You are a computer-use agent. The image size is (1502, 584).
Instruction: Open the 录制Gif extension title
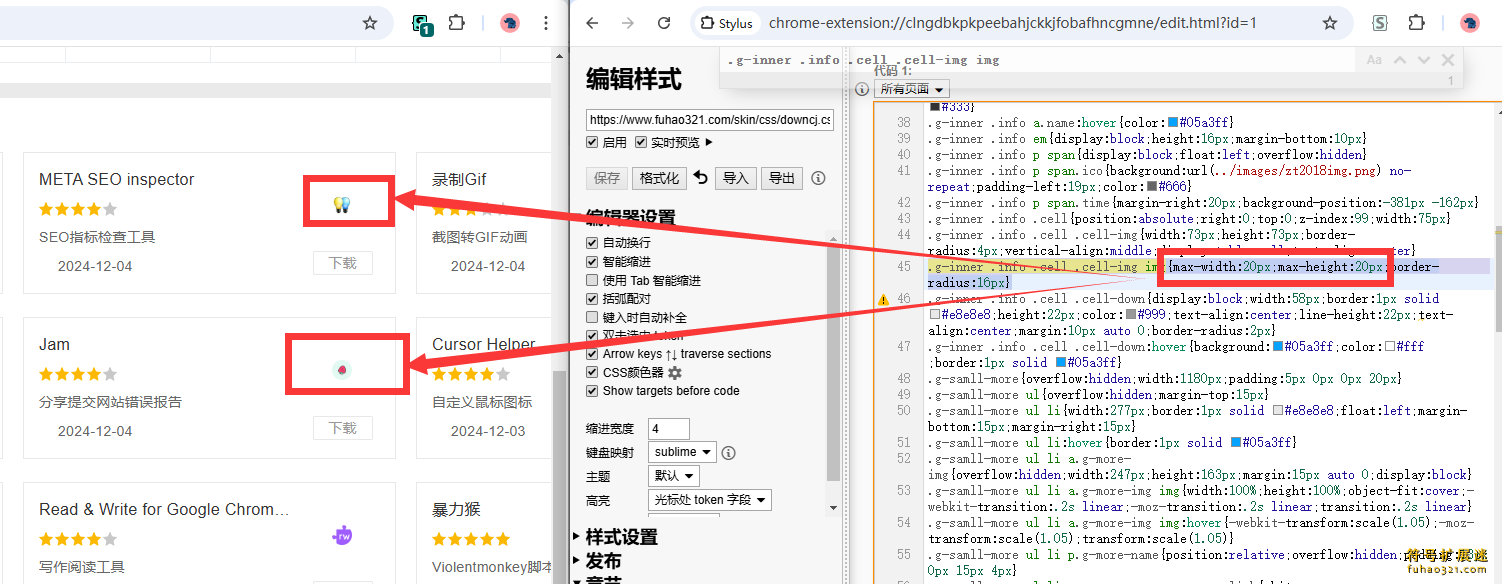coord(459,180)
